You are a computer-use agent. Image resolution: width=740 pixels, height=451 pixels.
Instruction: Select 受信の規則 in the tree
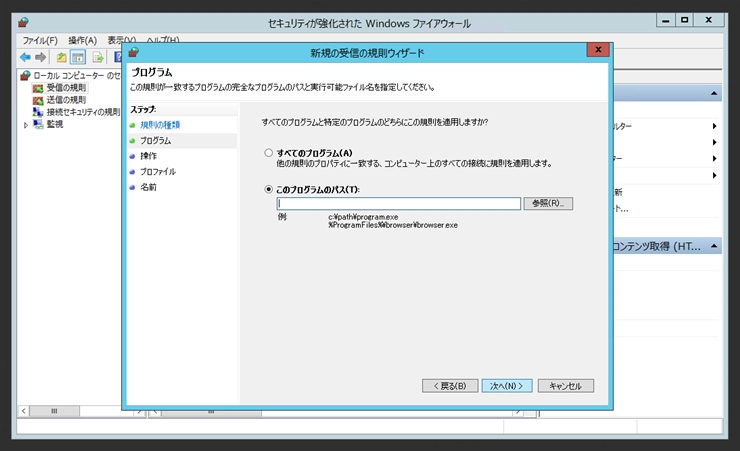click(x=66, y=88)
